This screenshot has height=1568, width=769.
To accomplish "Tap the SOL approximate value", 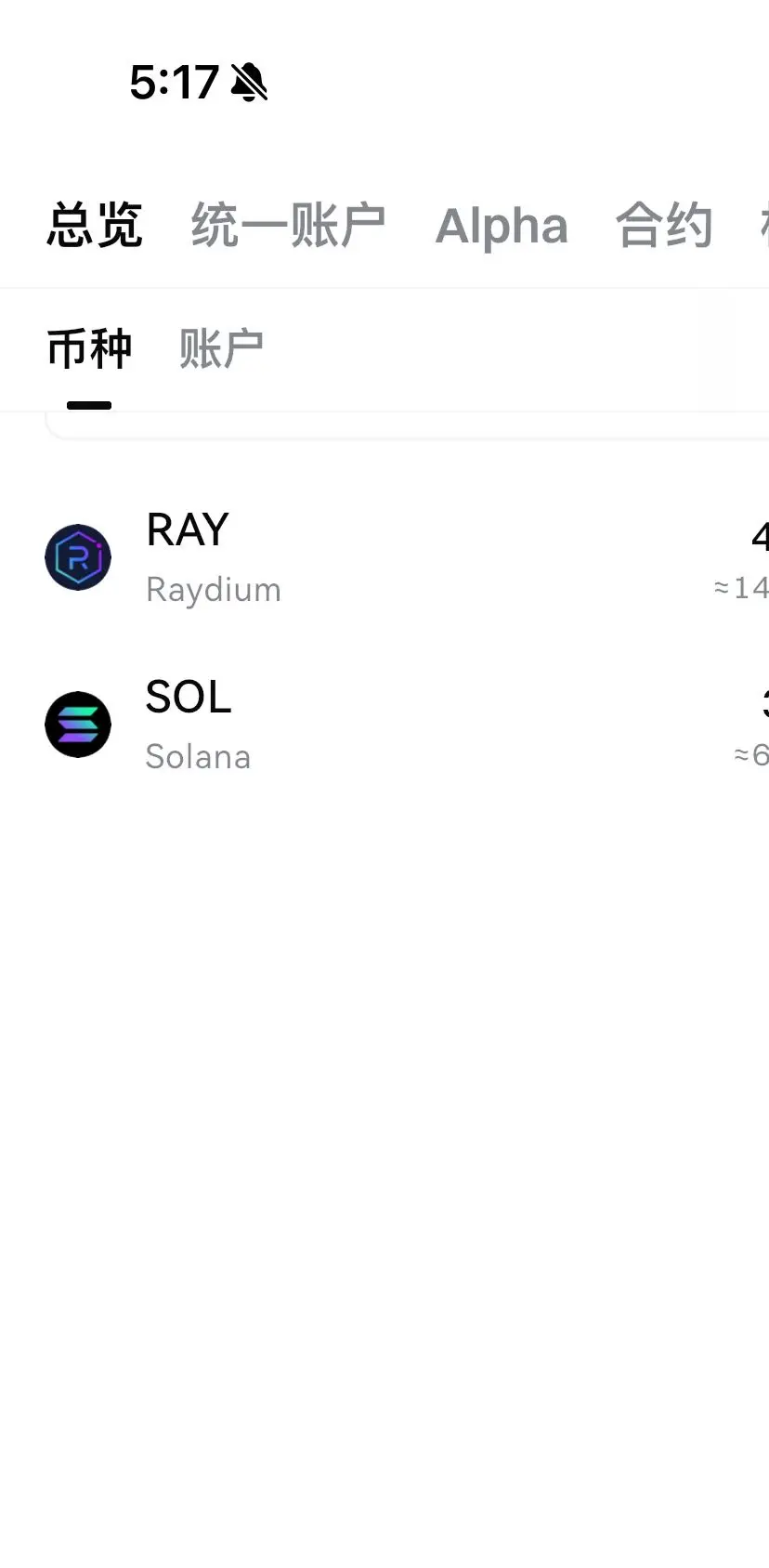I will (751, 755).
